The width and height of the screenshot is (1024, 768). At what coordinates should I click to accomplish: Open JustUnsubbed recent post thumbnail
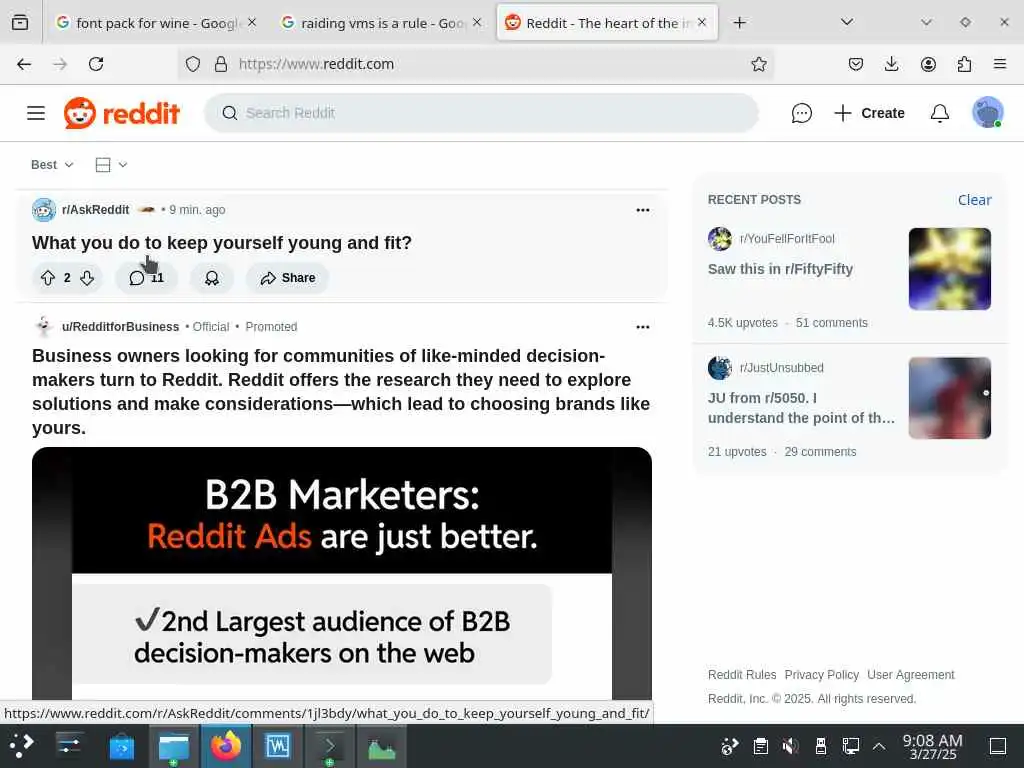(x=950, y=398)
